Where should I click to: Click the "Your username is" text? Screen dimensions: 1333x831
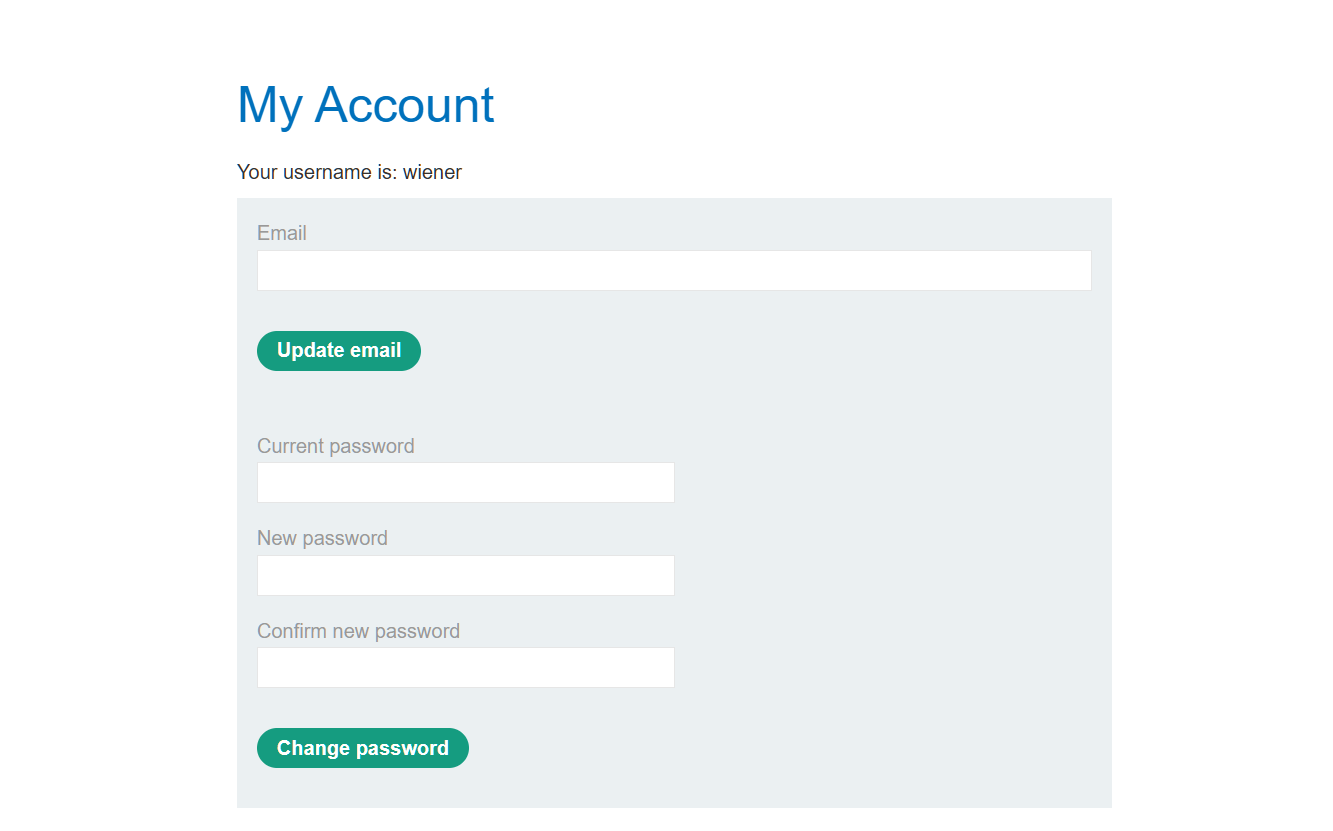coord(317,172)
